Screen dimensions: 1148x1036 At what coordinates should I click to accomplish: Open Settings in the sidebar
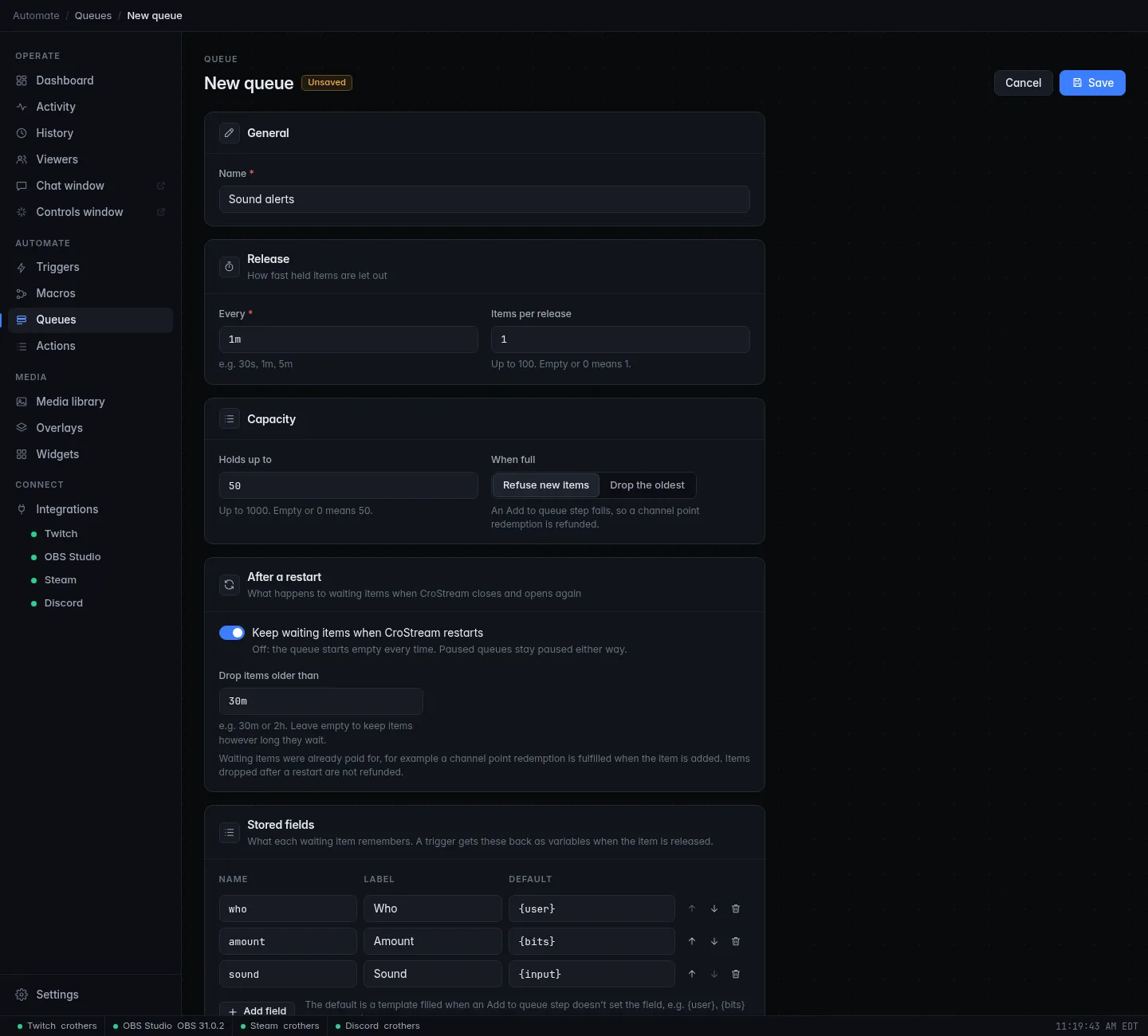91,995
